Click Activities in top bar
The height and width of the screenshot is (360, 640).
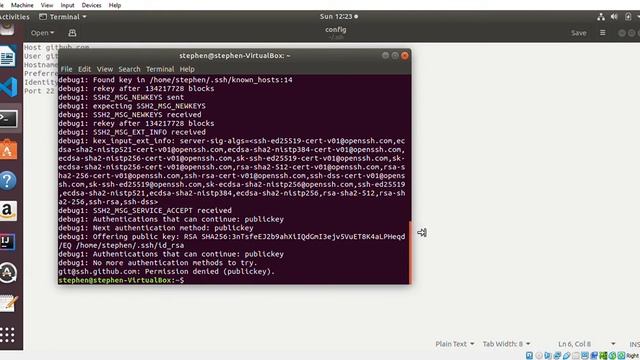coord(14,17)
